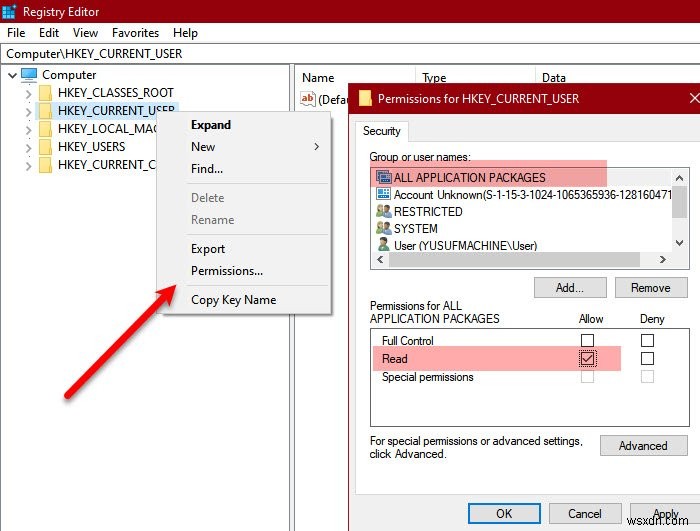The height and width of the screenshot is (531, 700).
Task: Expand the HKEY_CLASSES_ROOT node arrow
Action: pyautogui.click(x=29, y=93)
